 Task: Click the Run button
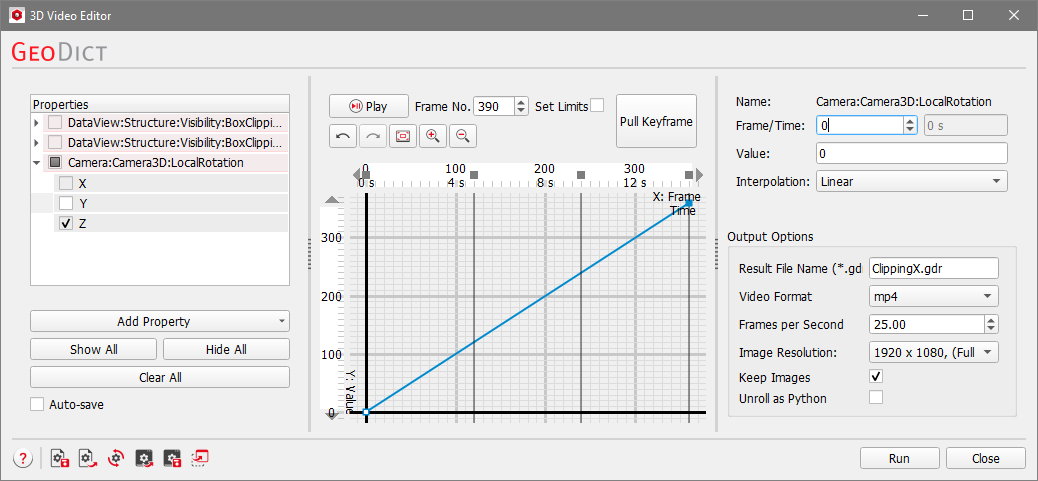coord(900,459)
